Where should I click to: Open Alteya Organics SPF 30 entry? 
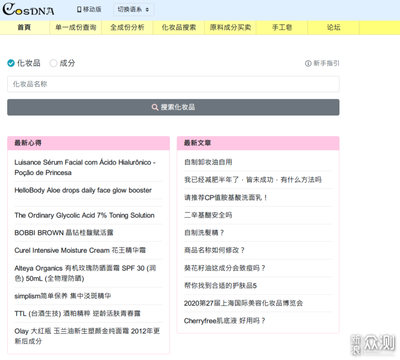pos(85,273)
